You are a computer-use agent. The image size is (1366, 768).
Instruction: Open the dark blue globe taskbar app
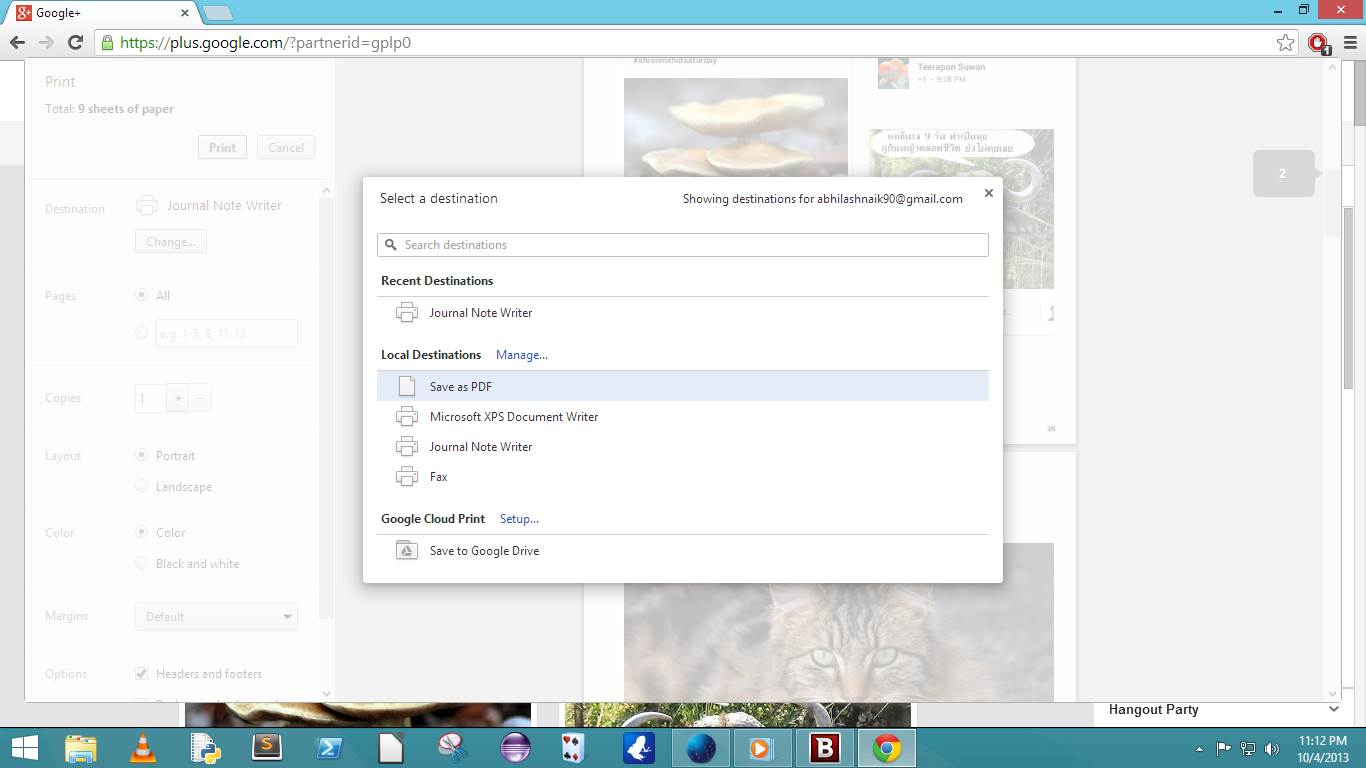[701, 748]
